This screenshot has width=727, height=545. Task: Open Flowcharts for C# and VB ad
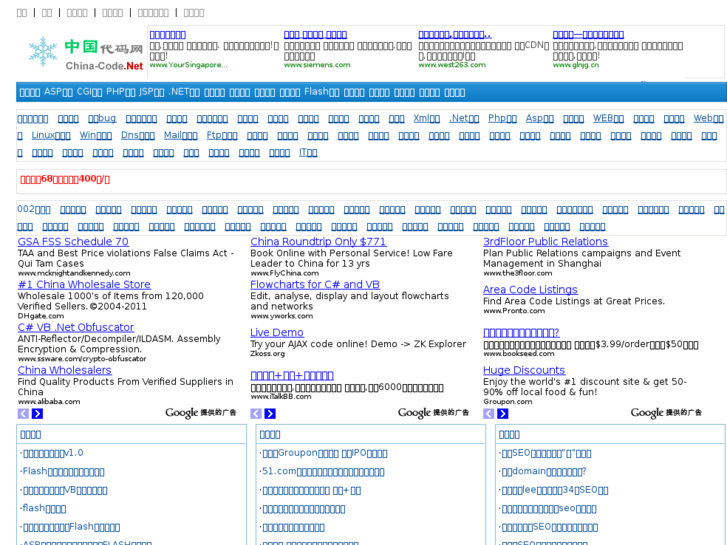click(315, 284)
